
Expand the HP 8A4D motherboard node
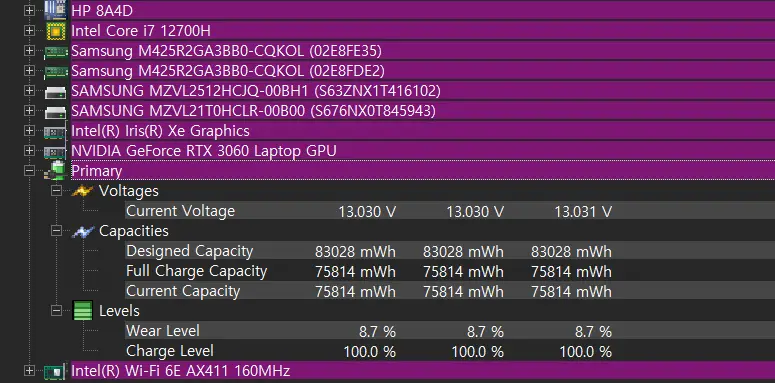(29, 10)
